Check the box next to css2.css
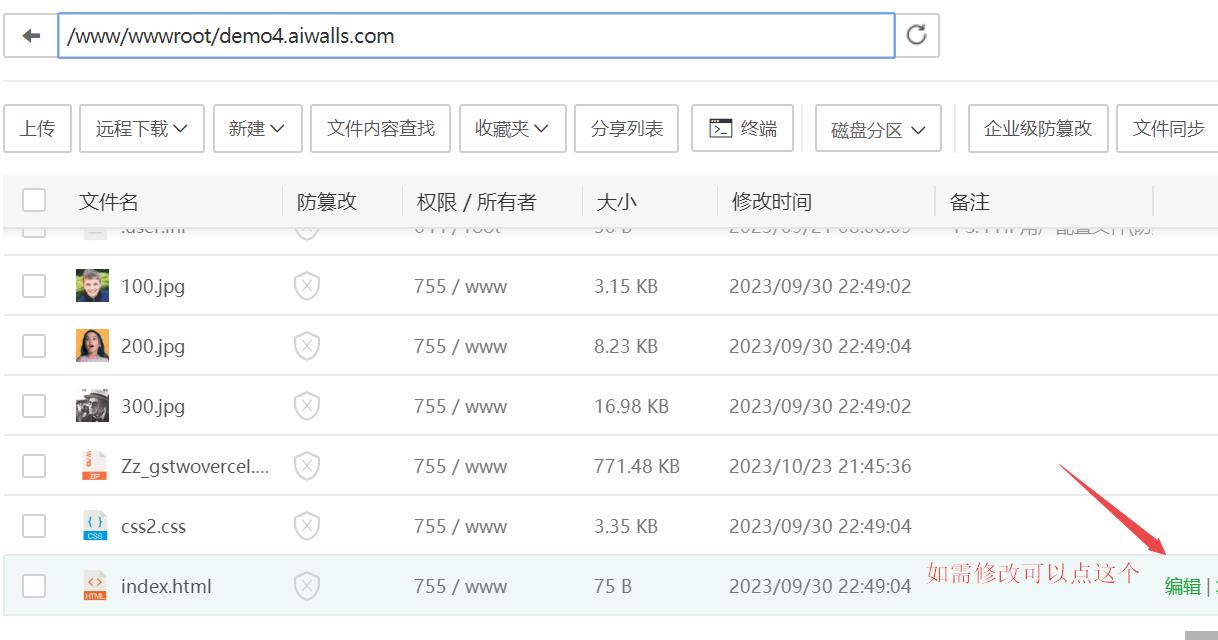The width and height of the screenshot is (1218, 640). coord(34,526)
